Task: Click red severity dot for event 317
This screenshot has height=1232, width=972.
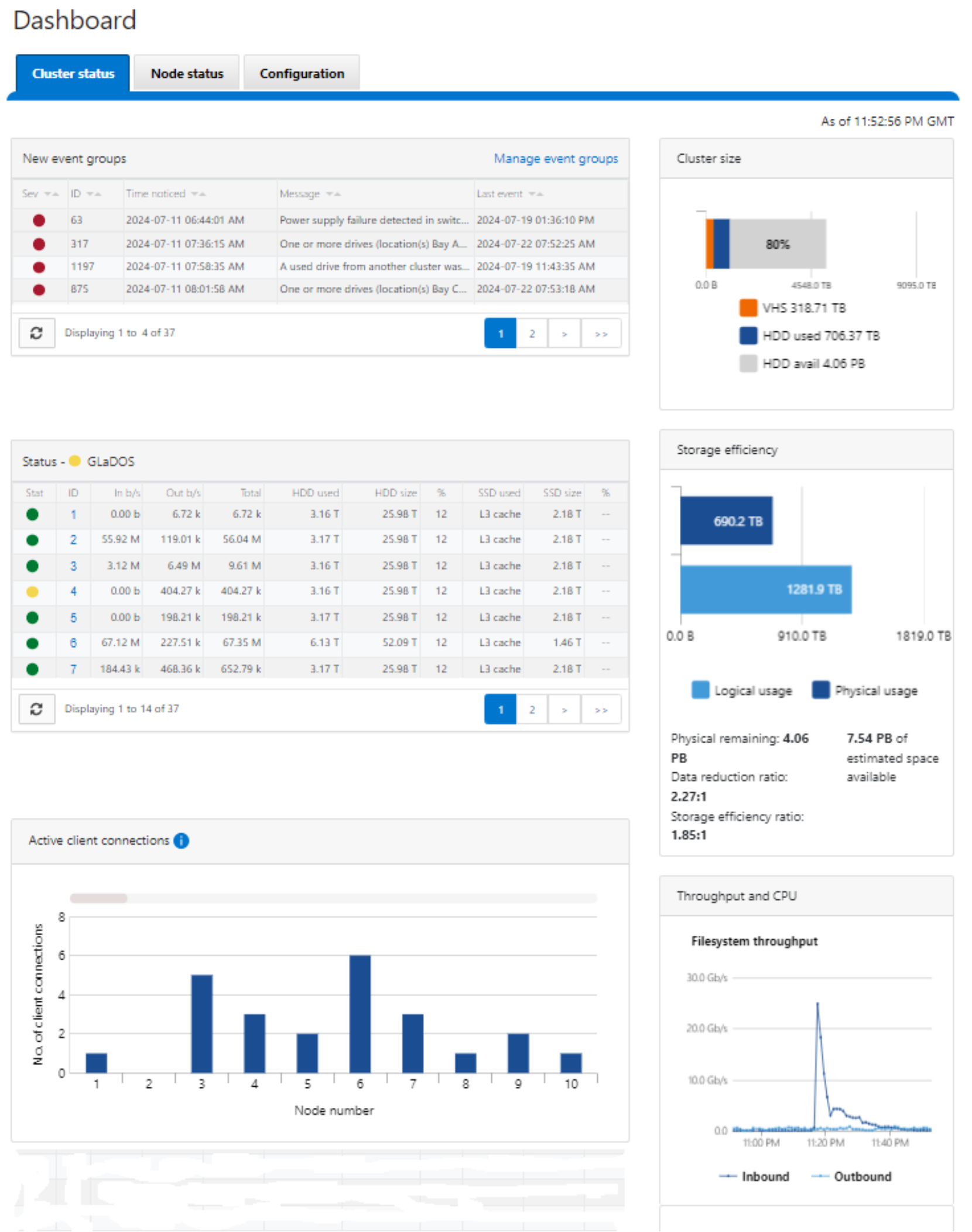Action: pos(39,244)
